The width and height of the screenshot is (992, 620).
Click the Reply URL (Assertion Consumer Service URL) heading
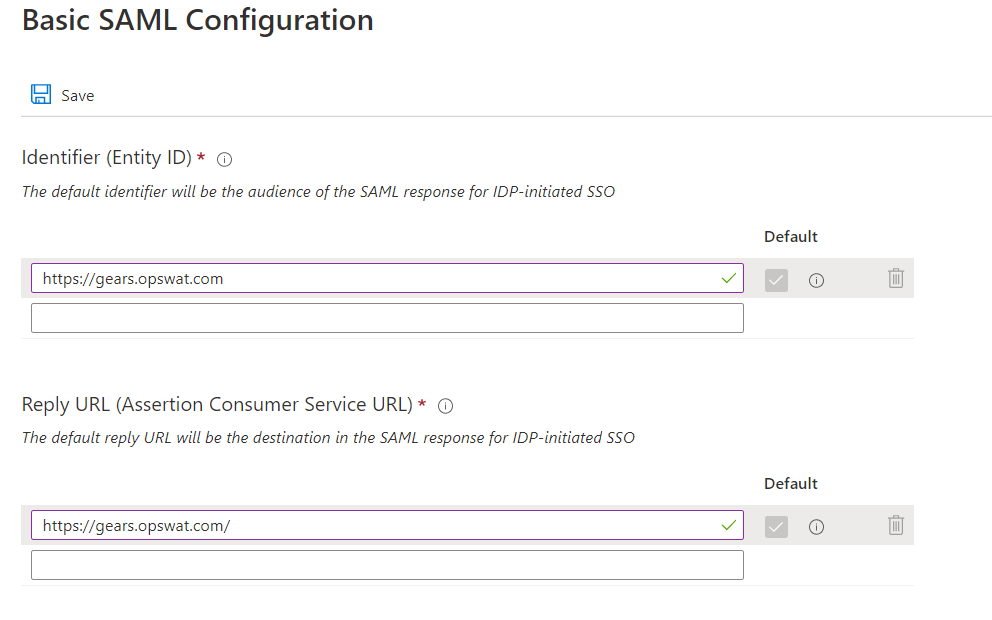217,404
